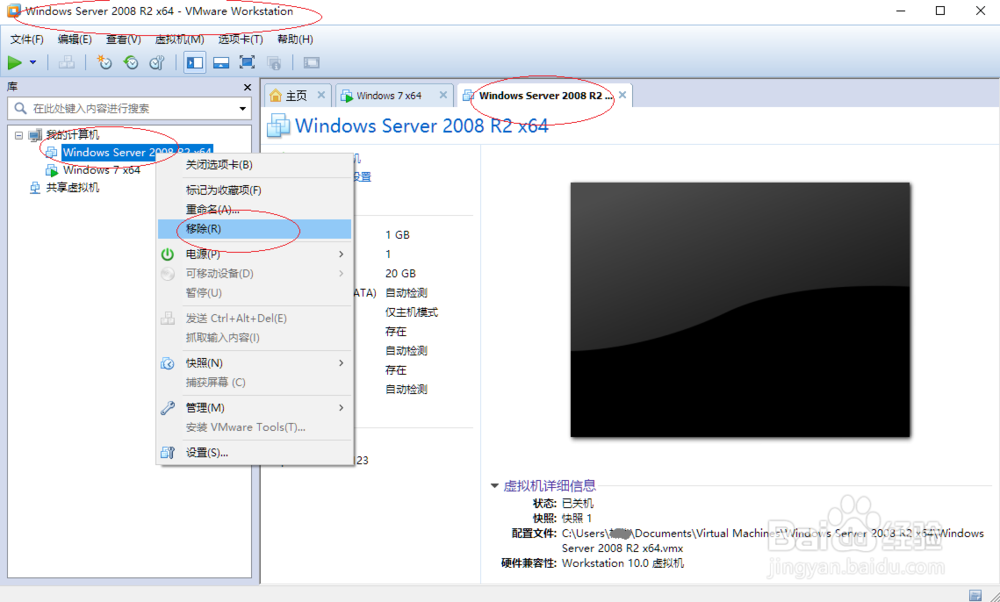Click the virtual machine preview screen thumbnail
This screenshot has width=1000, height=602.
tap(740, 310)
